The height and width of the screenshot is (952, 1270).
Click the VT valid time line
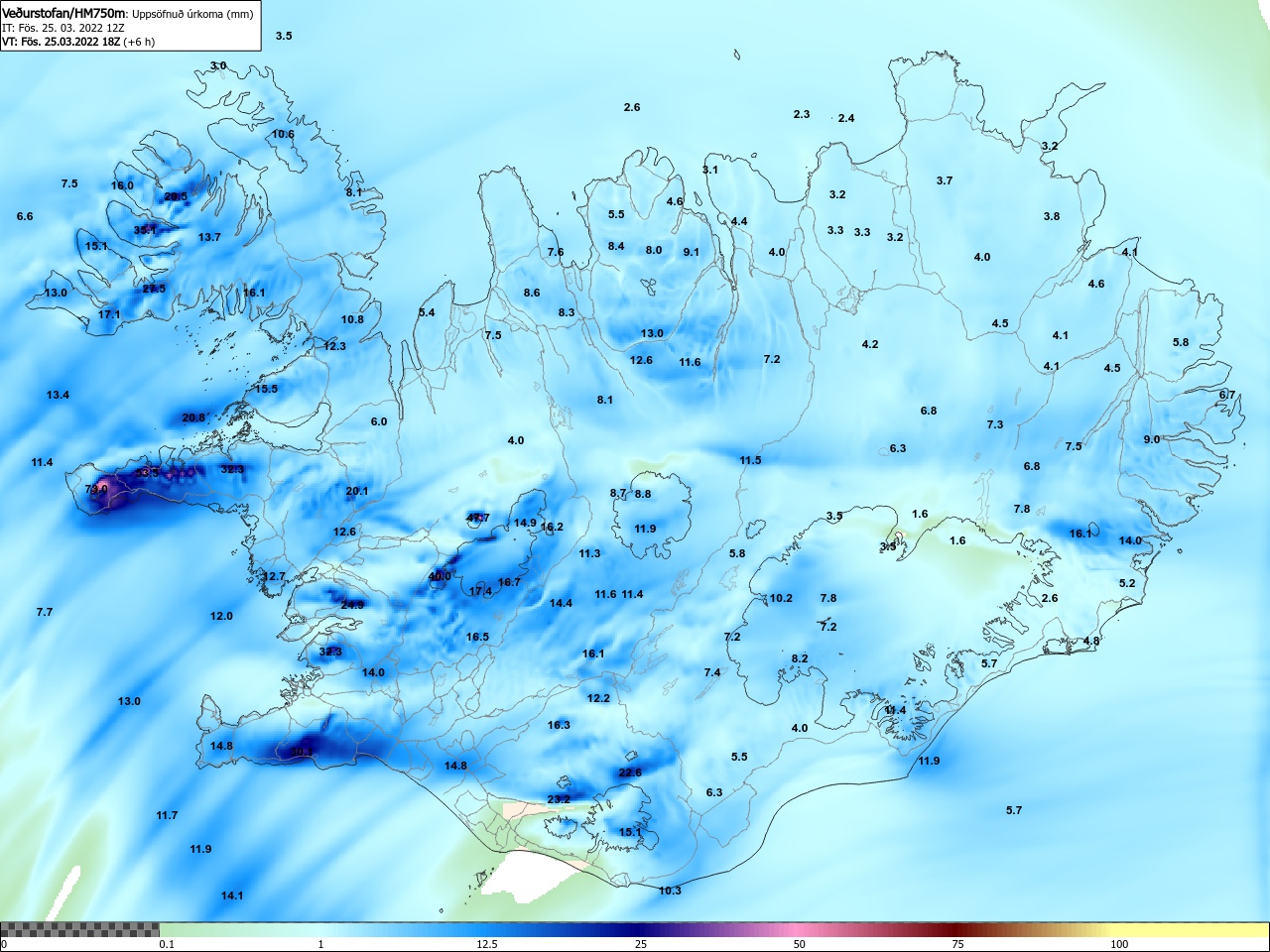tap(78, 42)
